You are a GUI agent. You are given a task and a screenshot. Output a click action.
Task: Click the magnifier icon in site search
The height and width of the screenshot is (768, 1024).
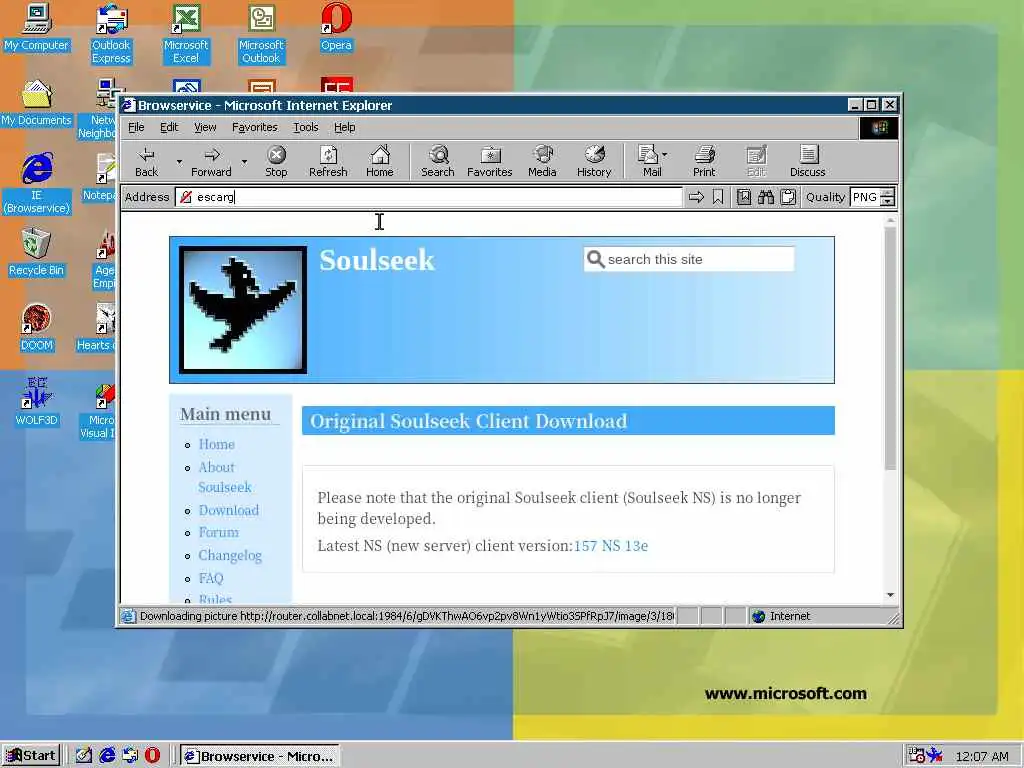[595, 259]
